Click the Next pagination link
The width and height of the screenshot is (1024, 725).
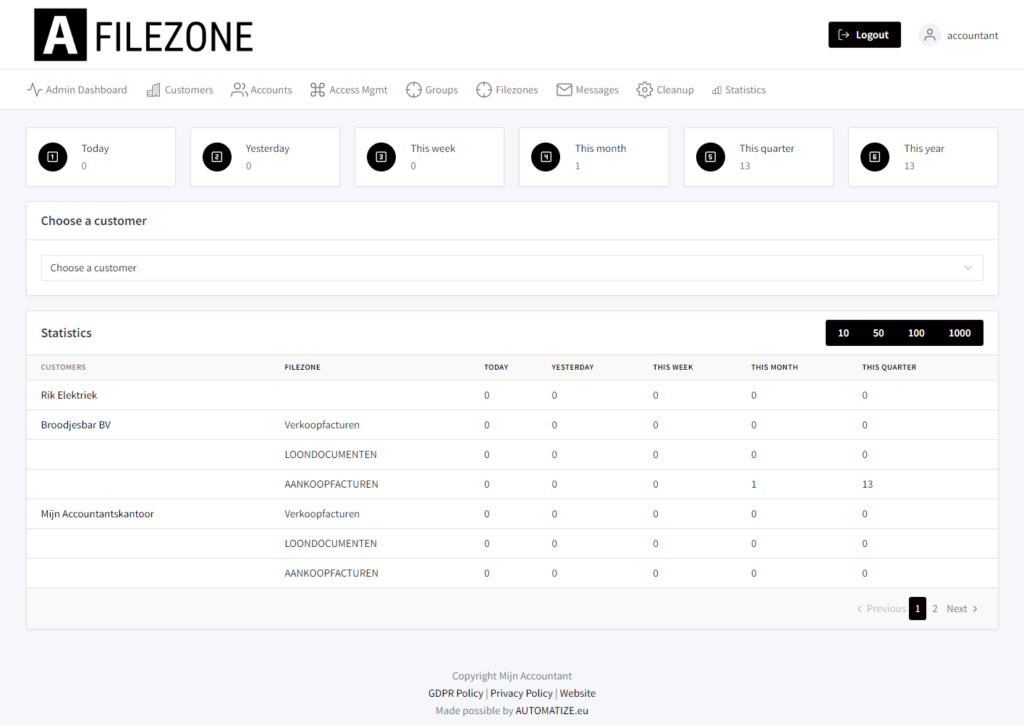click(x=962, y=609)
